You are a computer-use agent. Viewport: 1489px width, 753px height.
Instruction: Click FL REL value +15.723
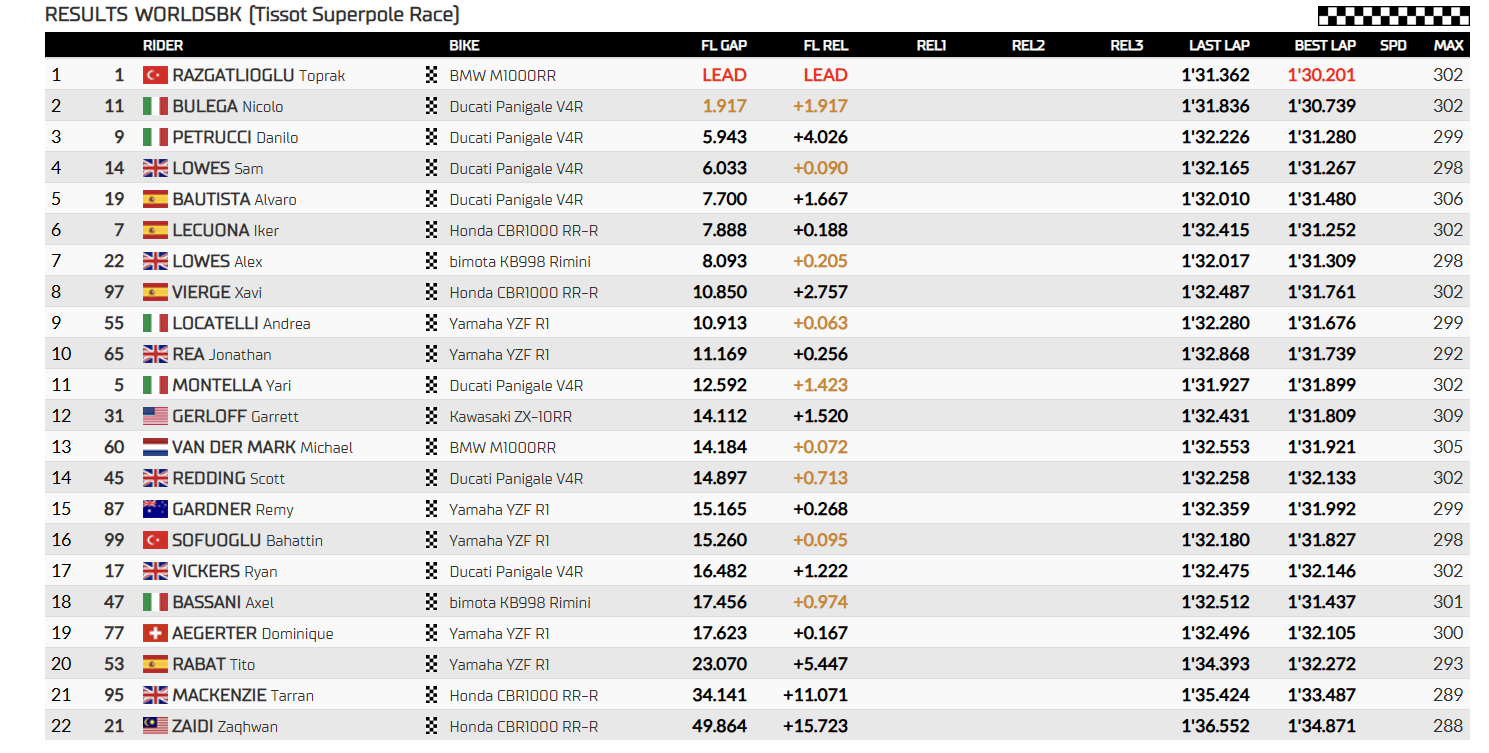pos(815,726)
